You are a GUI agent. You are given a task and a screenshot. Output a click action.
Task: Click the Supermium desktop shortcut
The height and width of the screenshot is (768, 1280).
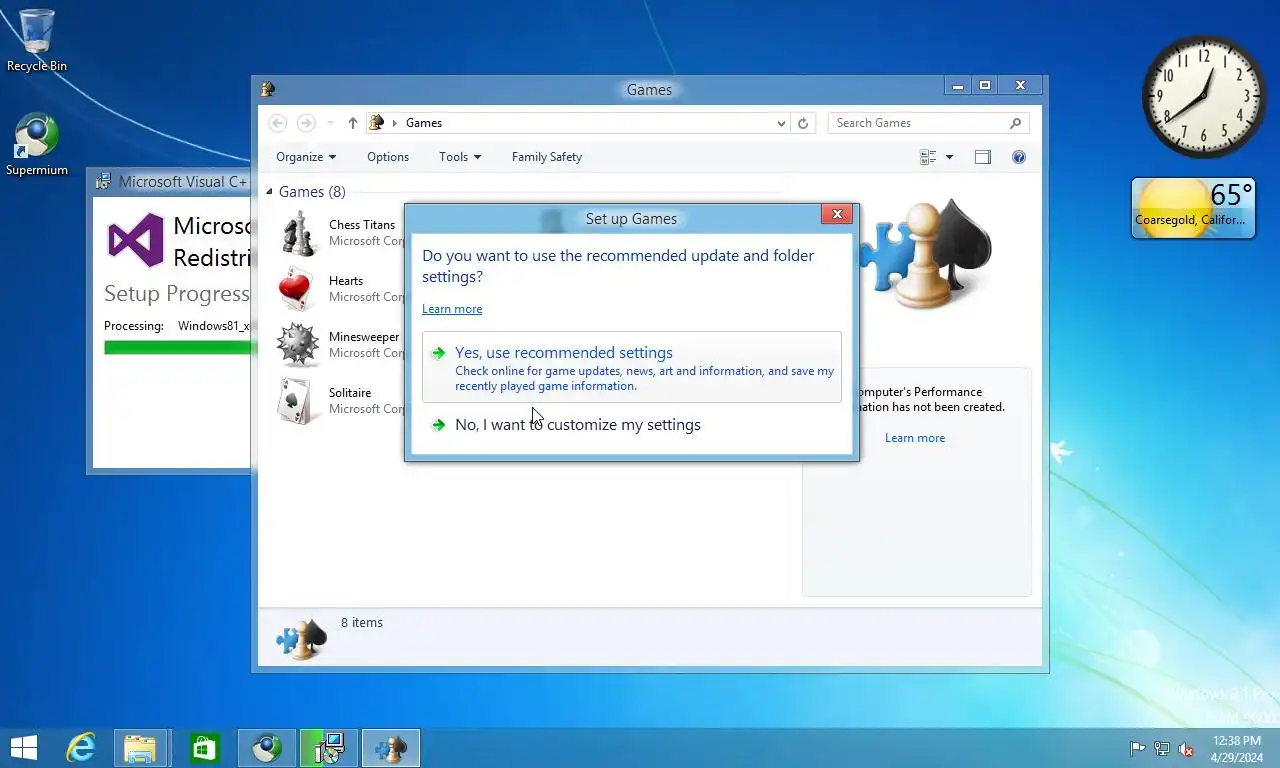[37, 144]
